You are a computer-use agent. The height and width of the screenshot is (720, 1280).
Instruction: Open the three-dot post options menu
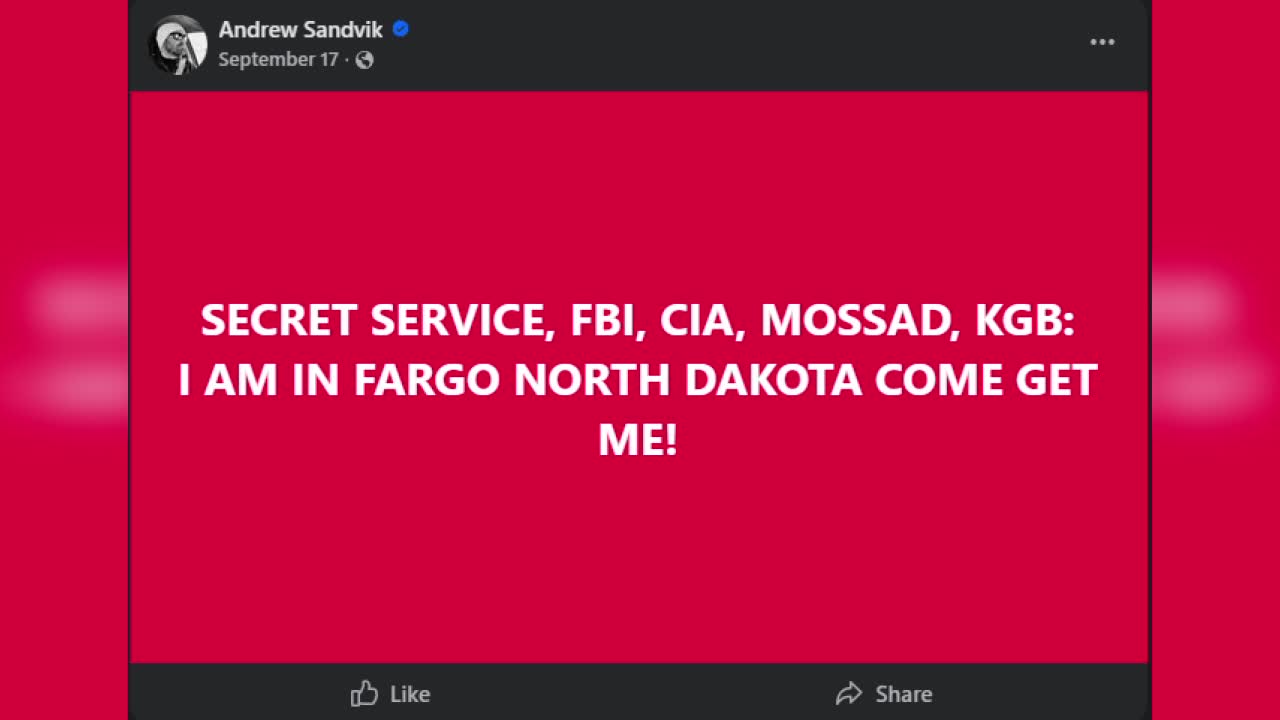(1102, 42)
